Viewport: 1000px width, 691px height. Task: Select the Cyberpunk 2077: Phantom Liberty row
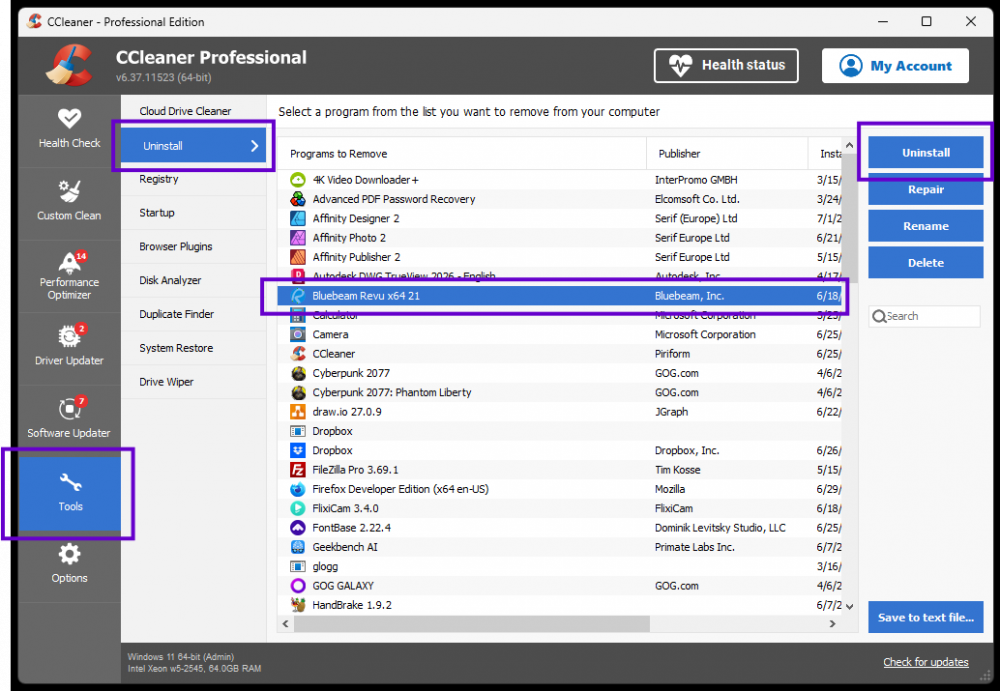click(x=560, y=392)
